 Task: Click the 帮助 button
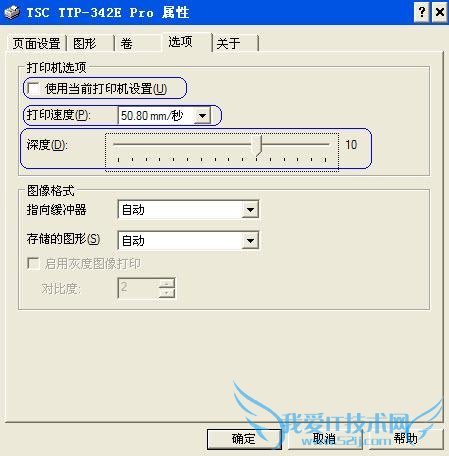[x=406, y=438]
